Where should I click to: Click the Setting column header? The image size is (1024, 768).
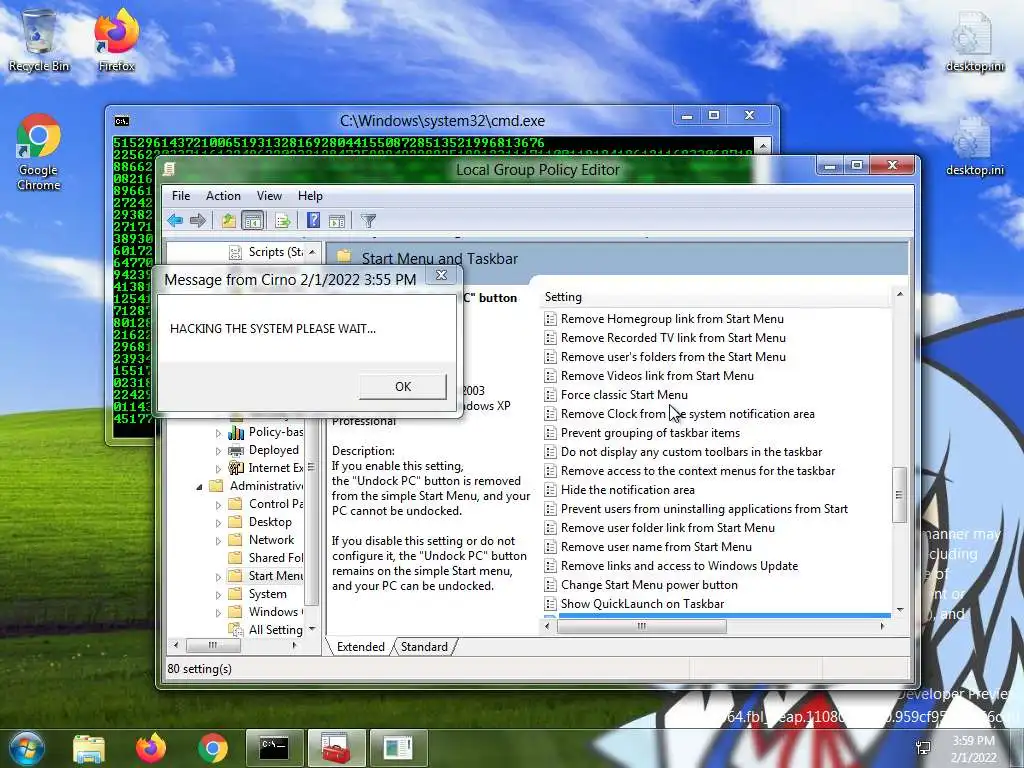pyautogui.click(x=716, y=296)
